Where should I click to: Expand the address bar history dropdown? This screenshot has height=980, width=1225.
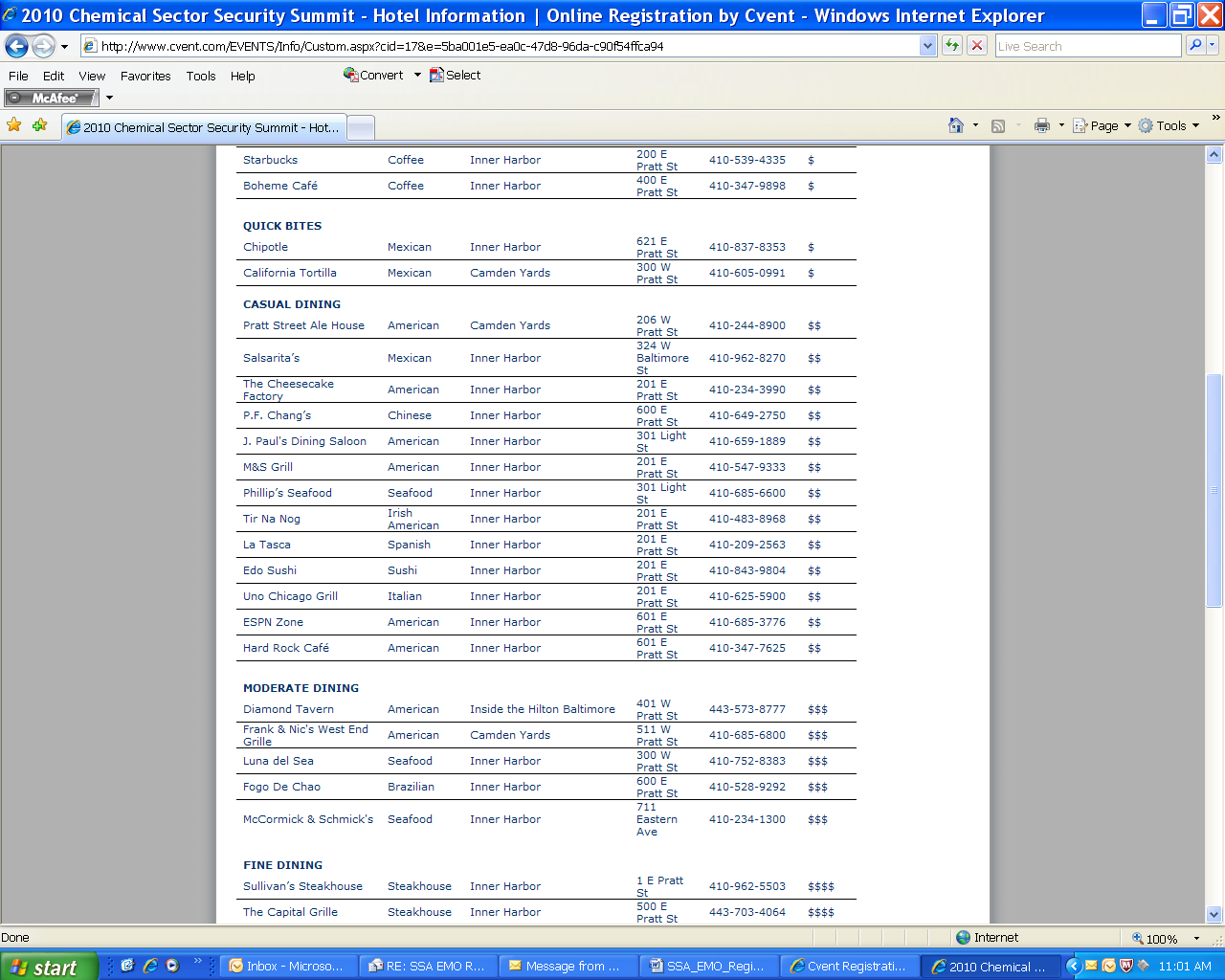(x=927, y=46)
